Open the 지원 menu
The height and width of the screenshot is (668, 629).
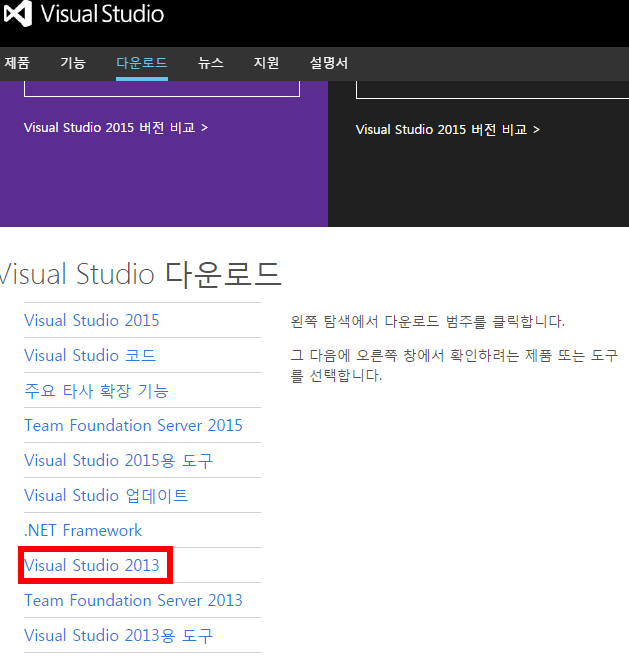[x=266, y=63]
